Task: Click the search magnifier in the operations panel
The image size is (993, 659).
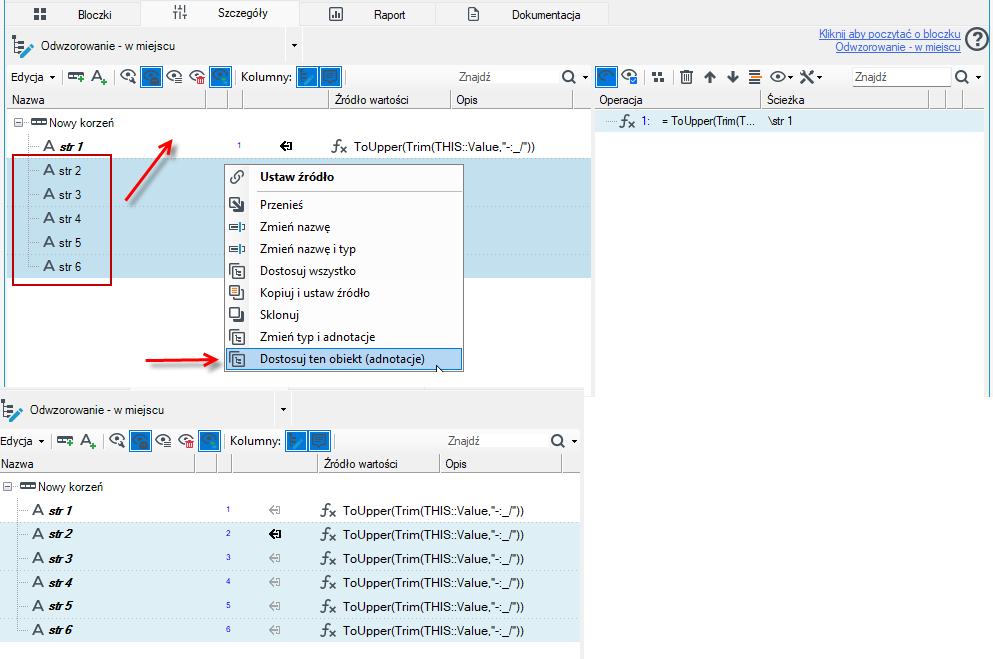Action: point(961,77)
